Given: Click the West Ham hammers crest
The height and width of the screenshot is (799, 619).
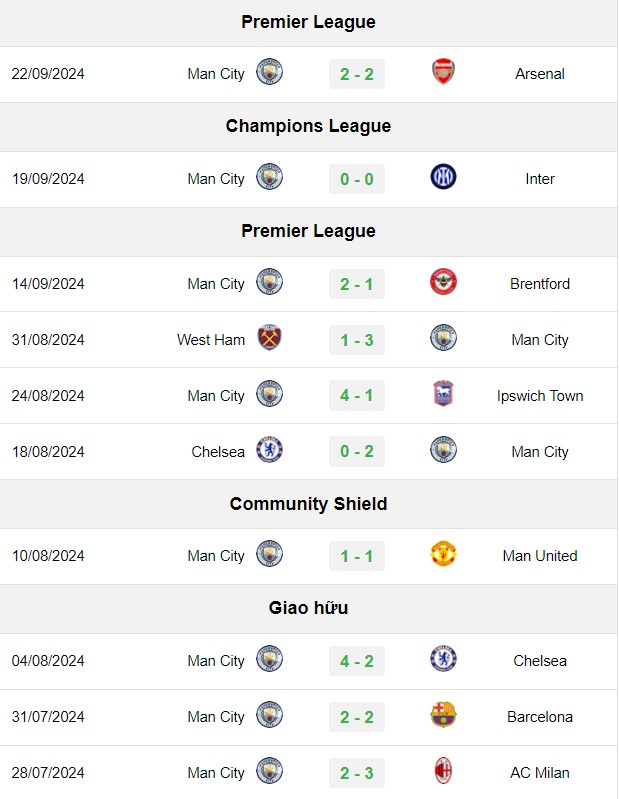Looking at the screenshot, I should pyautogui.click(x=270, y=337).
